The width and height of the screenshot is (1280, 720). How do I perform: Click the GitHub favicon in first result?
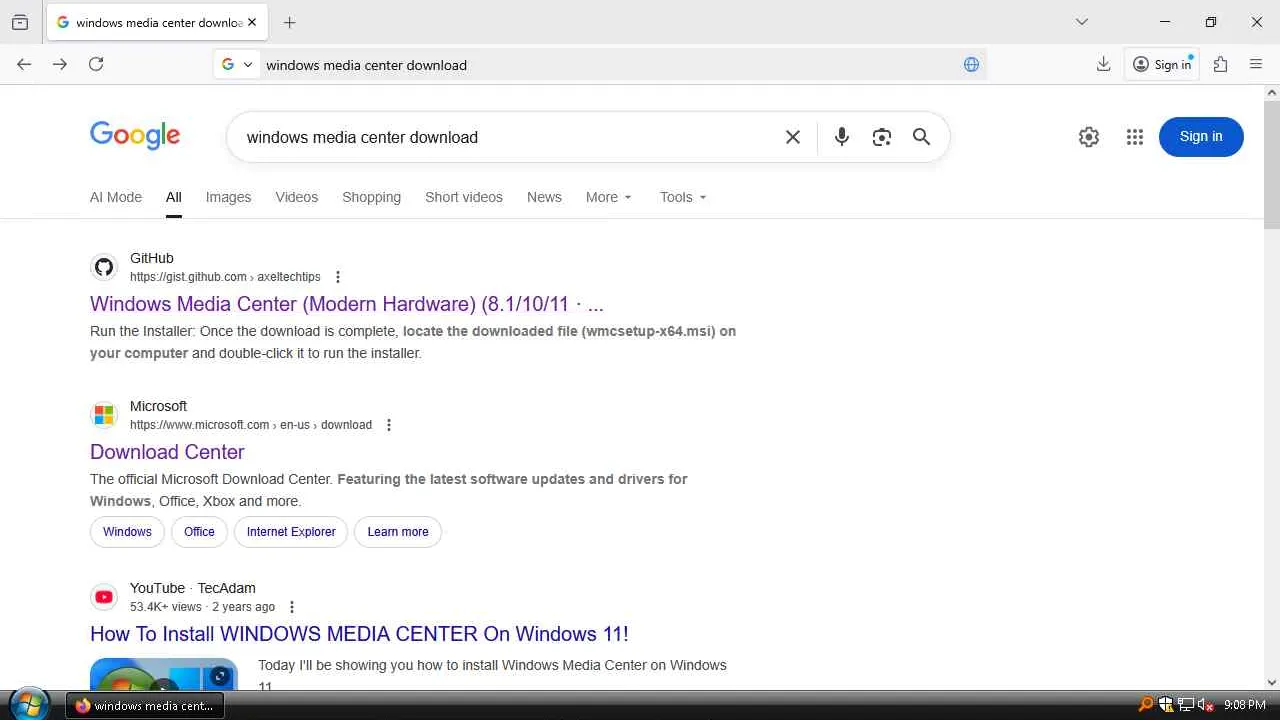(x=104, y=267)
